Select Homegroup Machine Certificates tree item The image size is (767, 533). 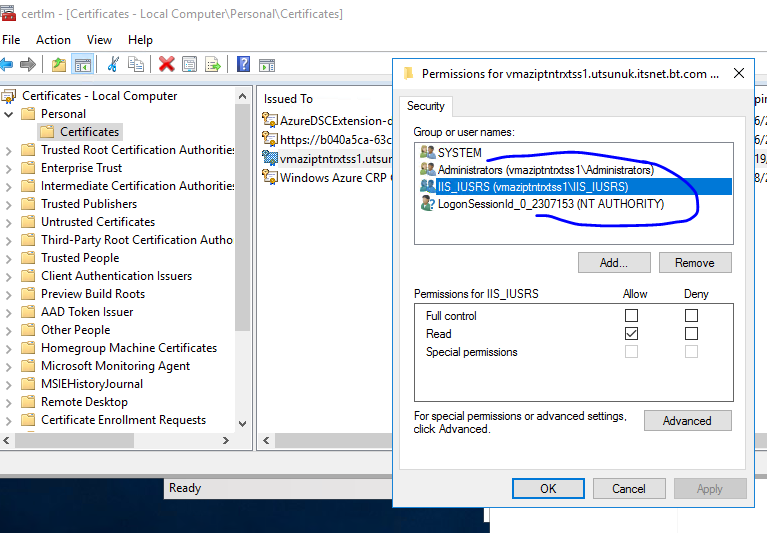pyautogui.click(x=129, y=348)
